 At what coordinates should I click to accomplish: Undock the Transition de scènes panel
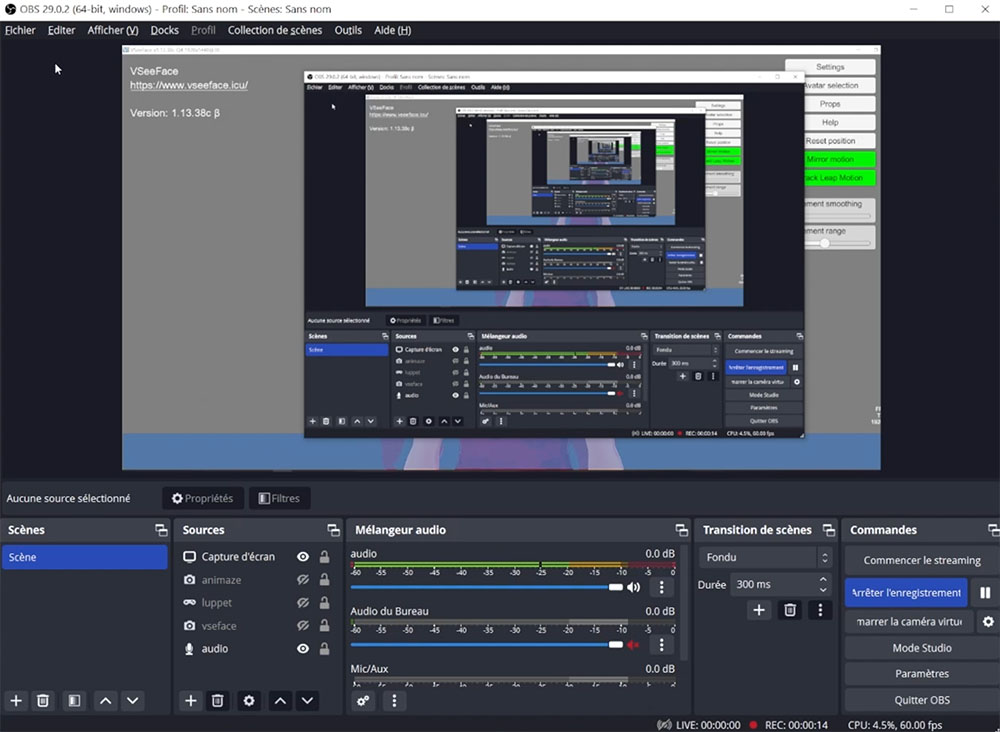pos(828,530)
